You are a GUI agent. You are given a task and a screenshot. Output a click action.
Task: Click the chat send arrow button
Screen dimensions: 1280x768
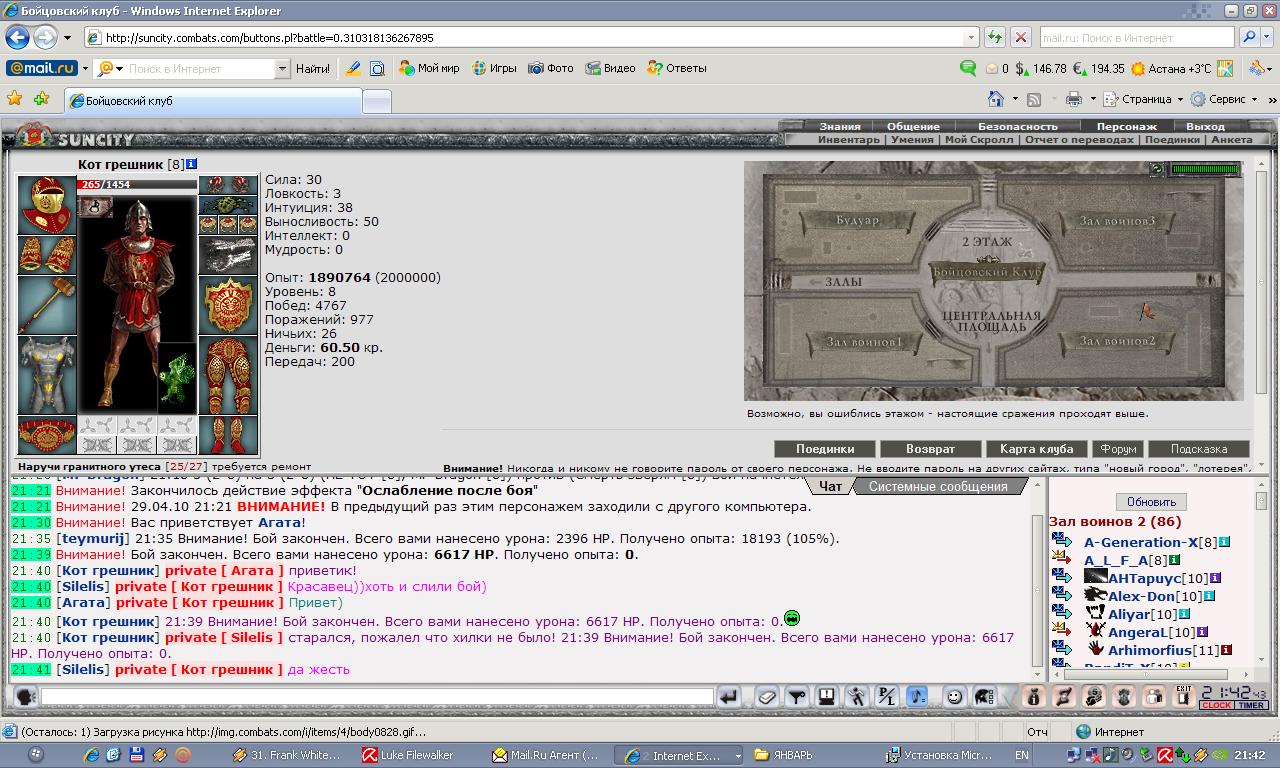729,696
